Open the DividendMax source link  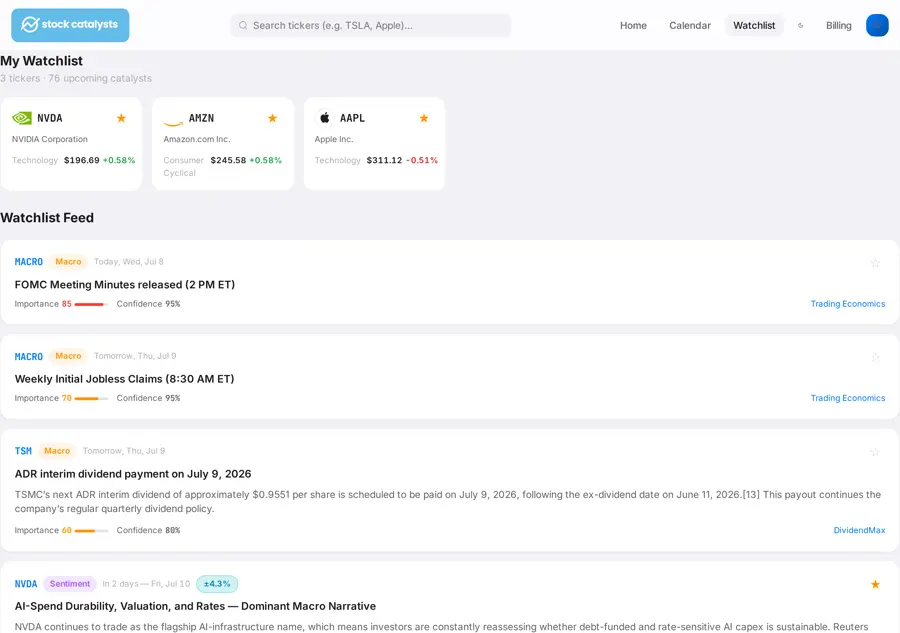tap(859, 530)
